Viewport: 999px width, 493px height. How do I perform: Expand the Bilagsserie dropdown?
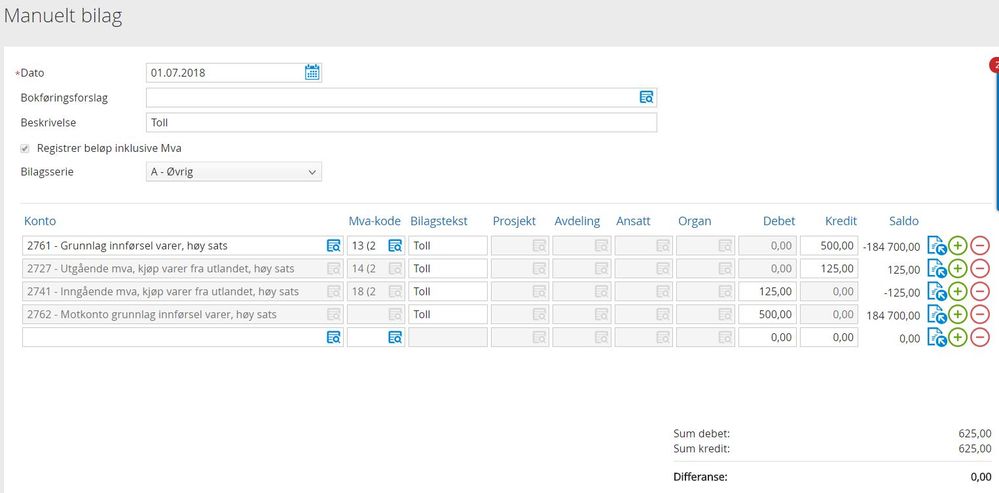234,172
